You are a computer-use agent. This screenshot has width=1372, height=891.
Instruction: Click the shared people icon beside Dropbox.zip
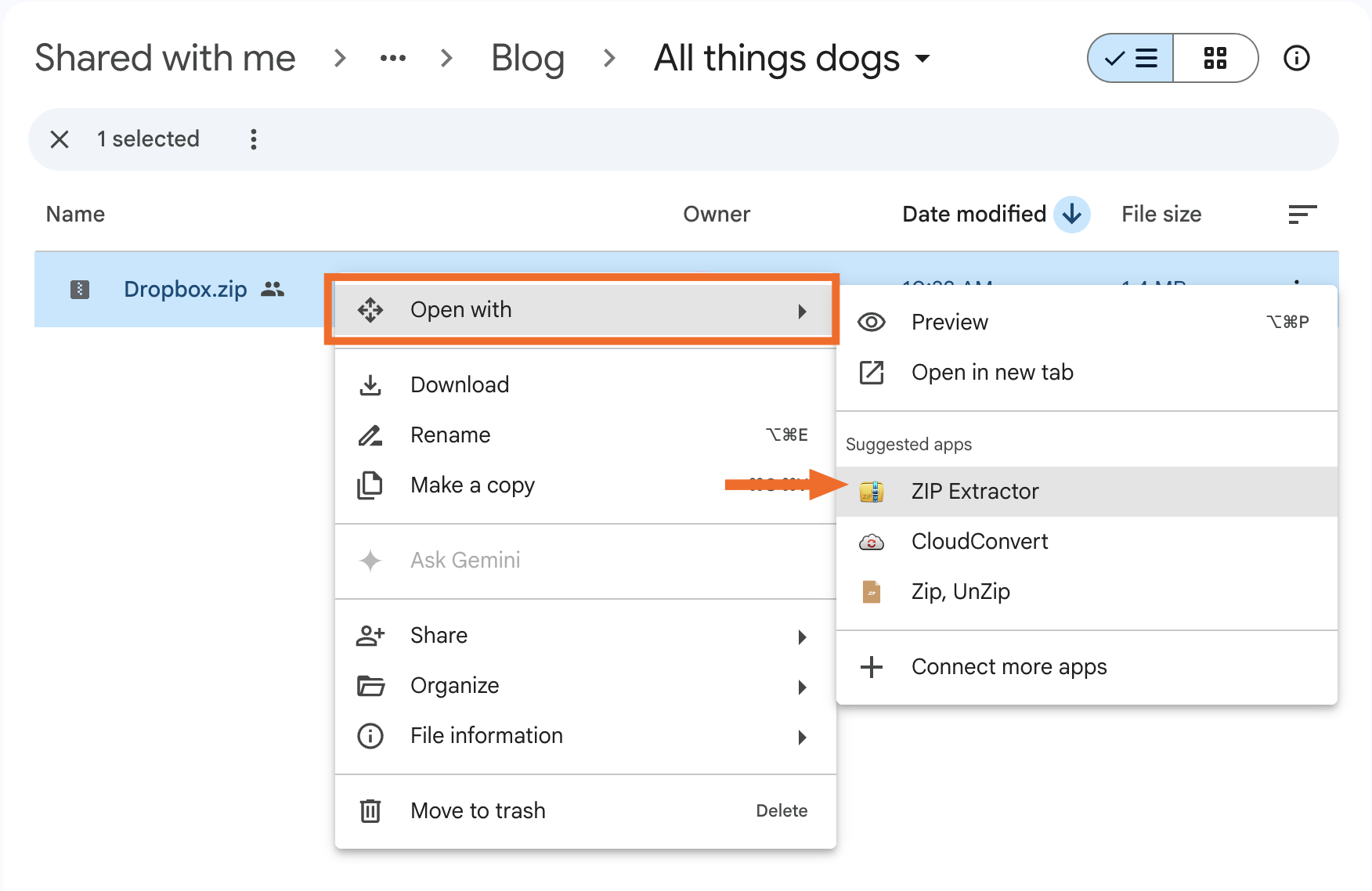click(273, 289)
